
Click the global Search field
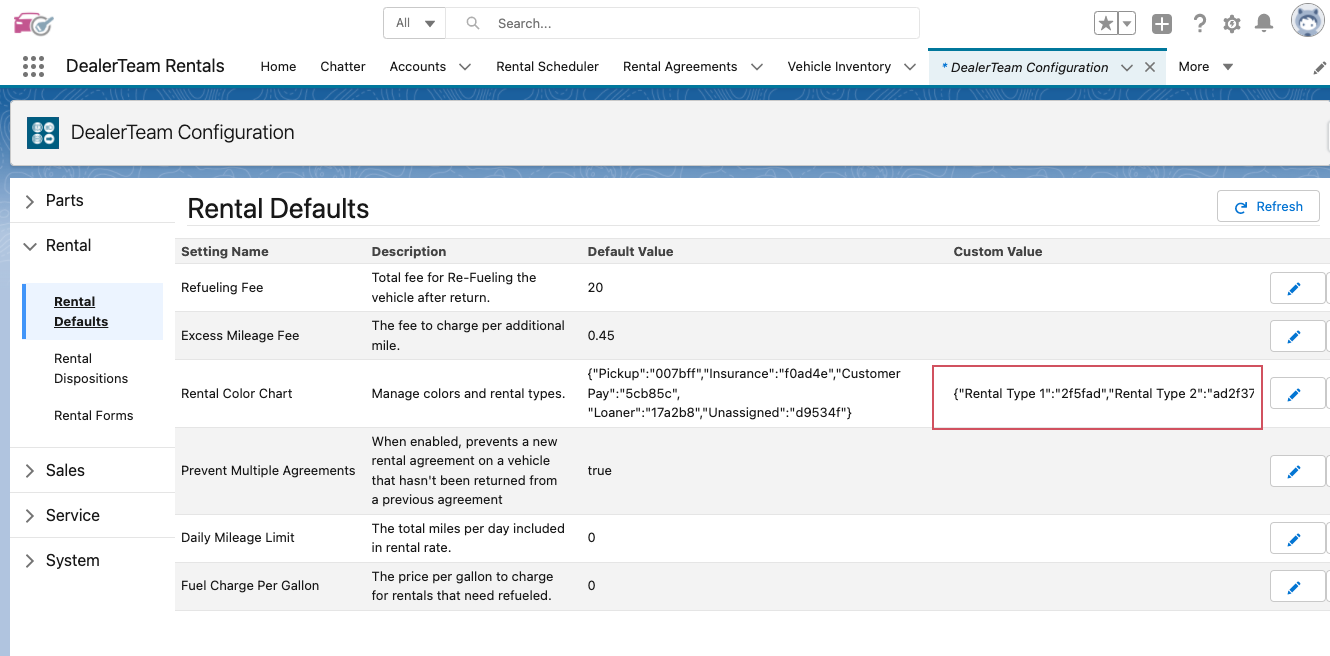(x=682, y=23)
